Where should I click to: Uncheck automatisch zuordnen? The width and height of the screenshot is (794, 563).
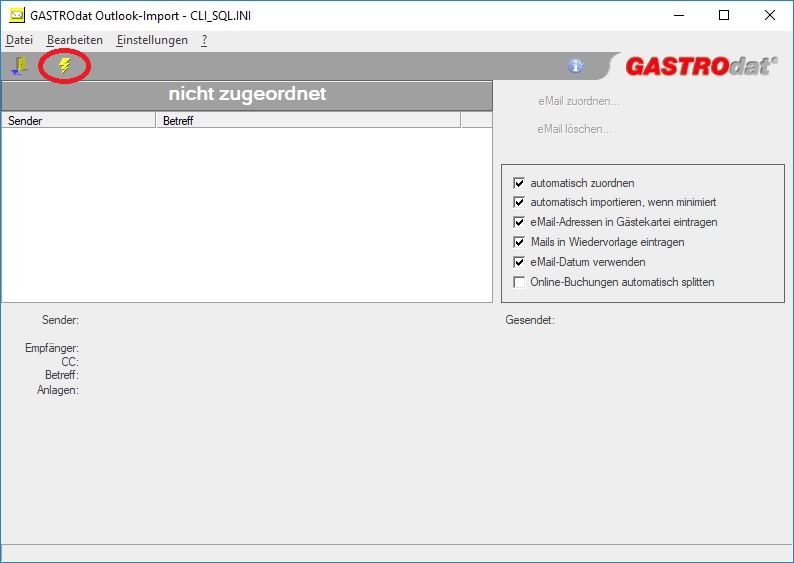click(x=519, y=183)
